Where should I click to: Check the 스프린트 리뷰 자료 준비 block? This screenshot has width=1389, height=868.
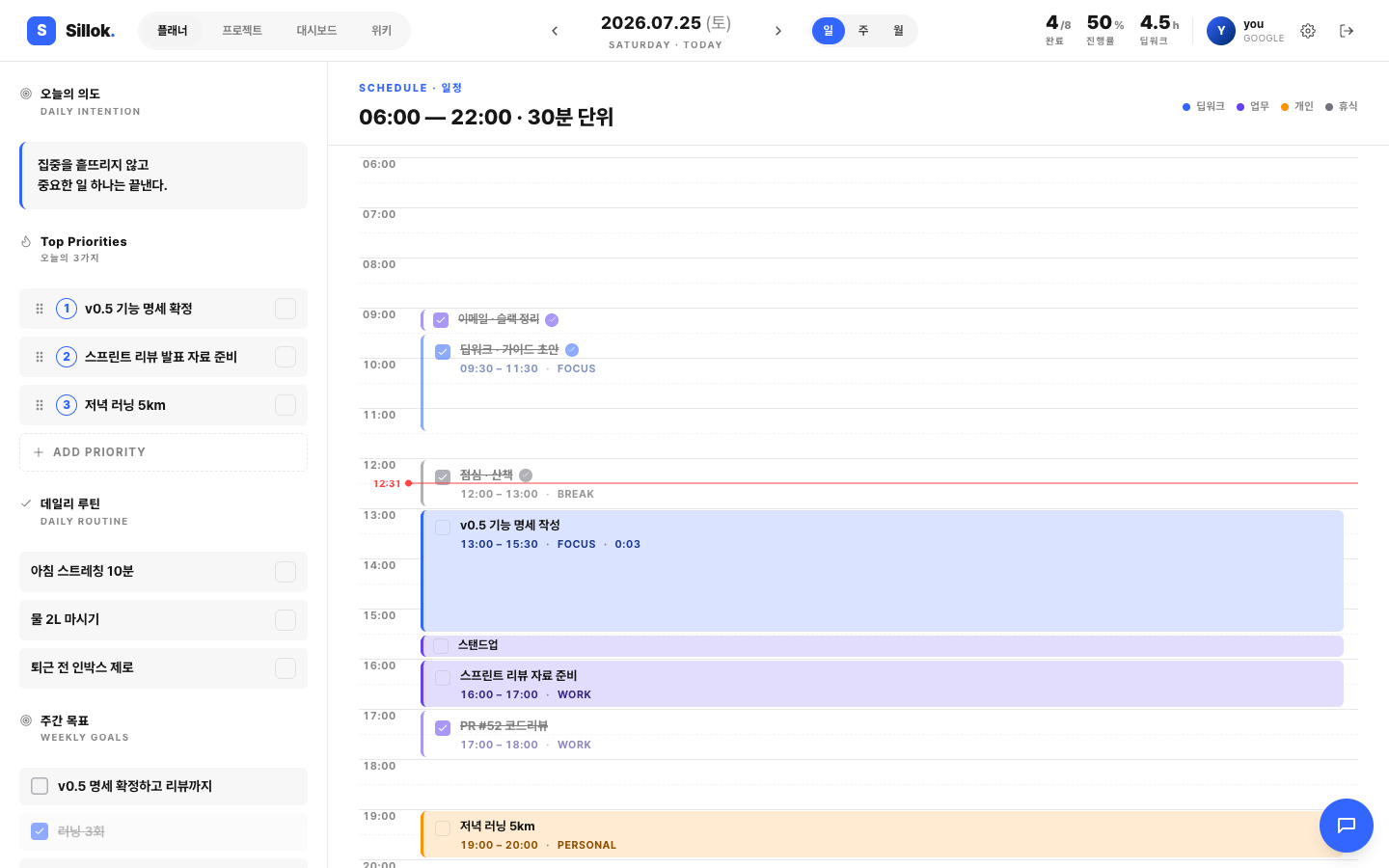[x=443, y=678]
